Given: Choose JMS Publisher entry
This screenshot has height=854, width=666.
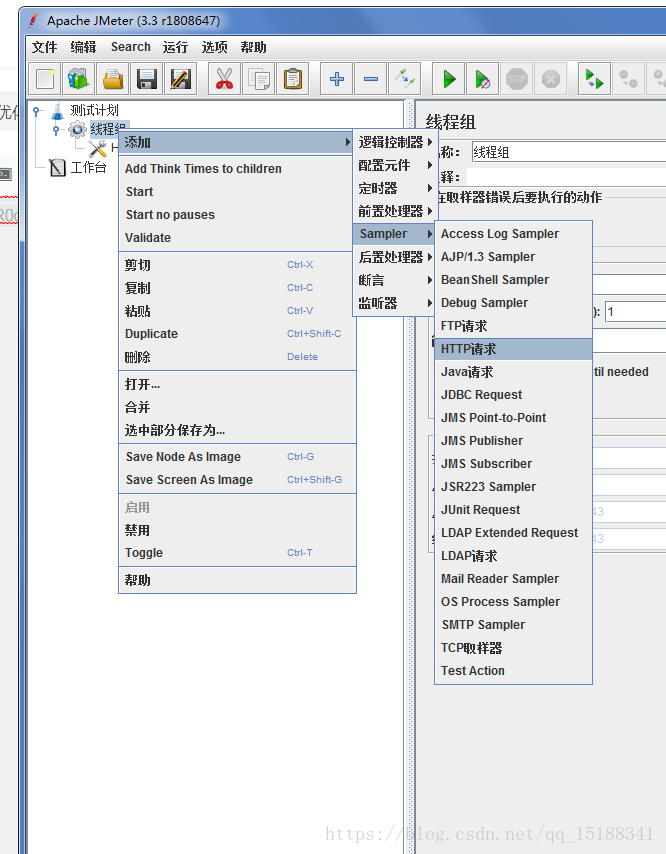Looking at the screenshot, I should click(514, 441).
